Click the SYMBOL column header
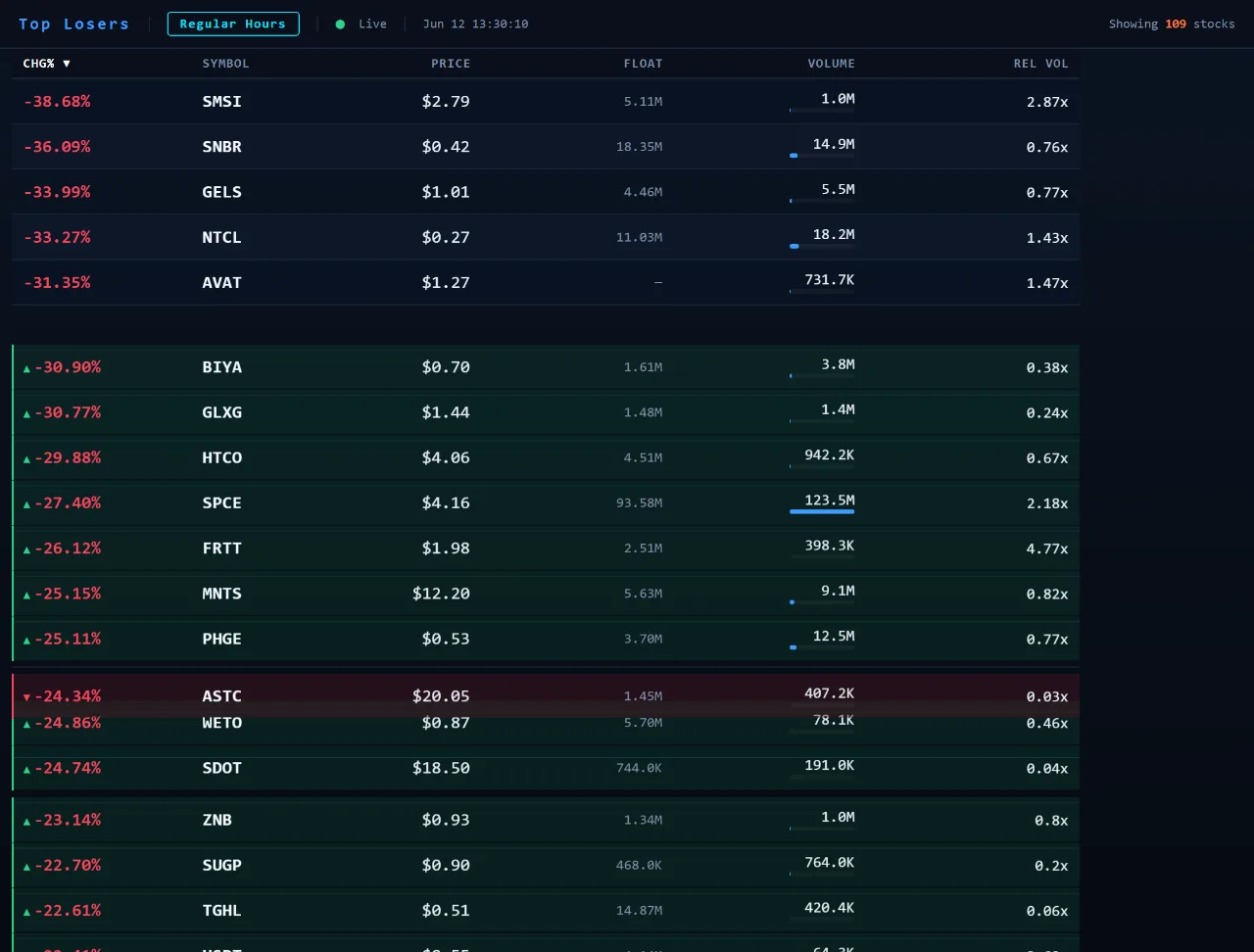Image resolution: width=1254 pixels, height=952 pixels. tap(225, 64)
